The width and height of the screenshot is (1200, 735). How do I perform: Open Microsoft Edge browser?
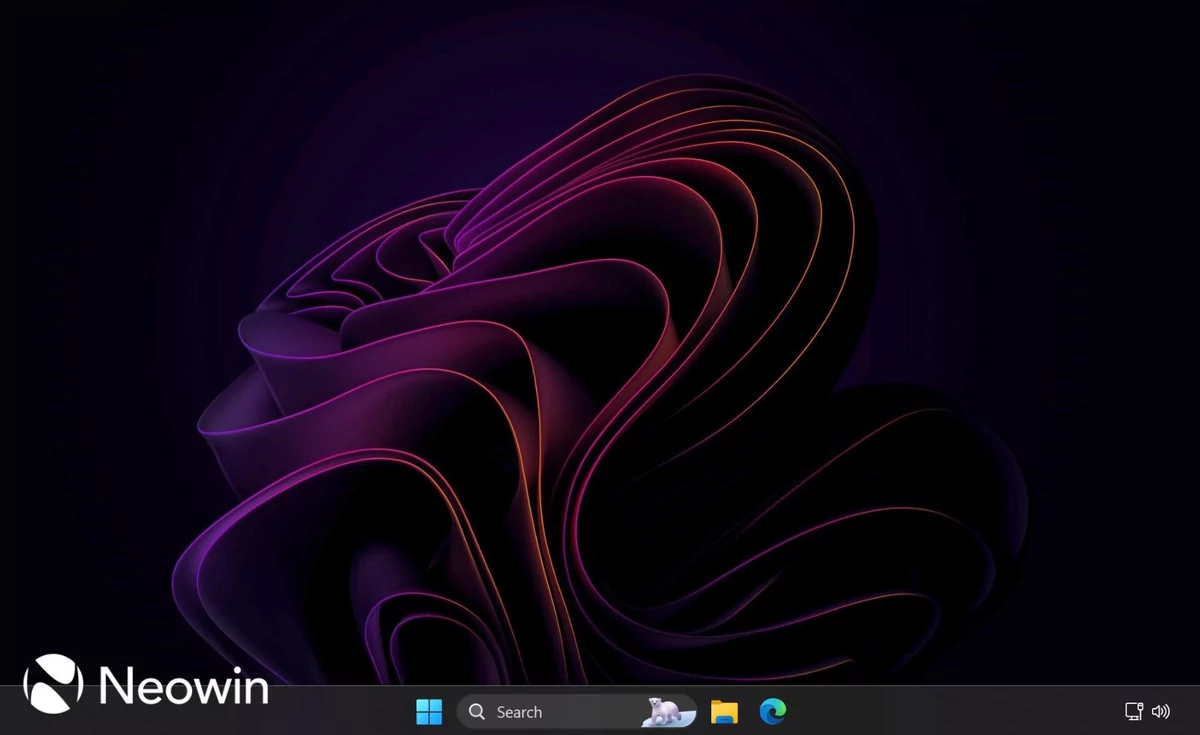click(772, 711)
